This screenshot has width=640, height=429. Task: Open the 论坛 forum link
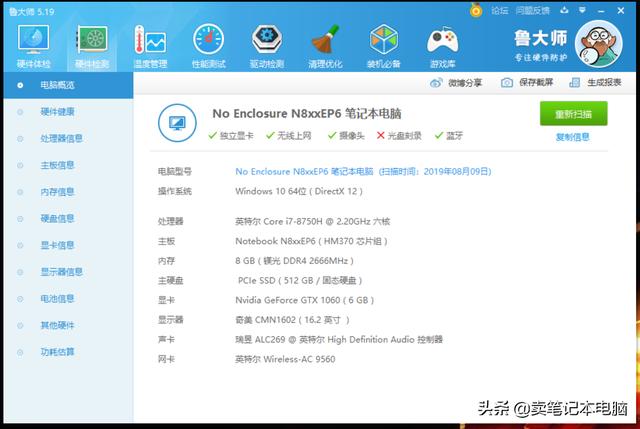click(x=499, y=10)
